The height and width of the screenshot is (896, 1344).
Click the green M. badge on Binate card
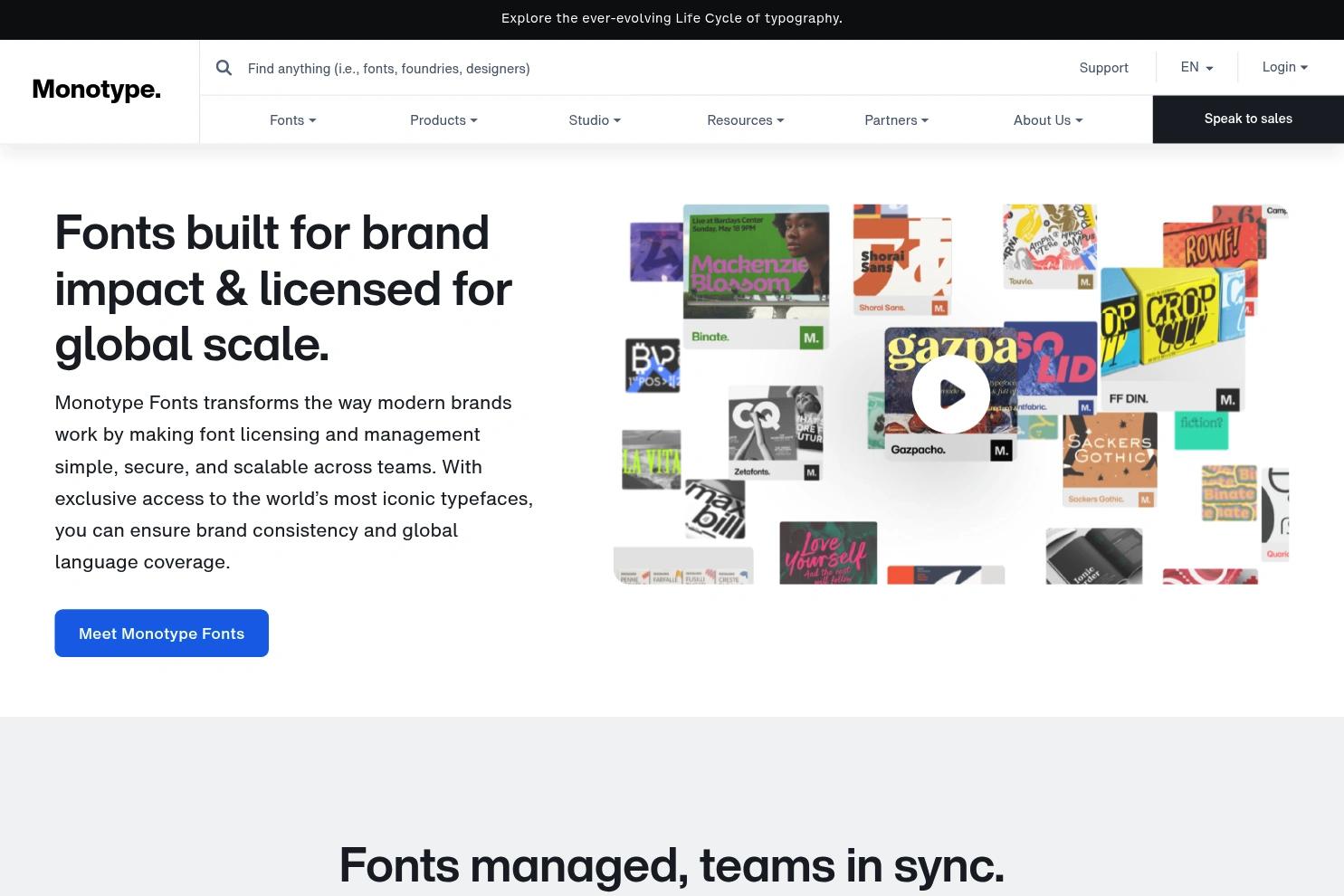[811, 338]
